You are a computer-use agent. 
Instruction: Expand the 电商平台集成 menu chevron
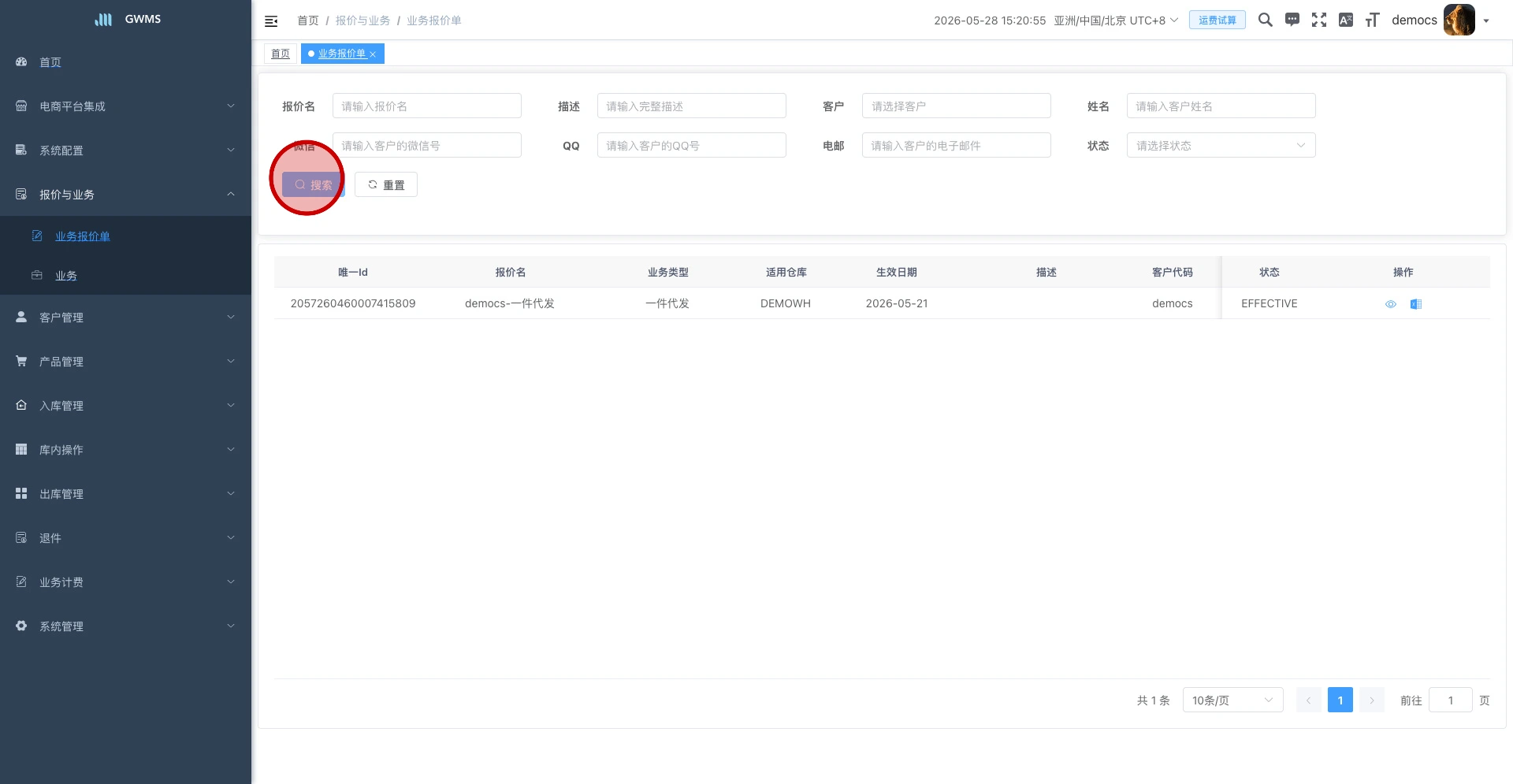[x=231, y=106]
